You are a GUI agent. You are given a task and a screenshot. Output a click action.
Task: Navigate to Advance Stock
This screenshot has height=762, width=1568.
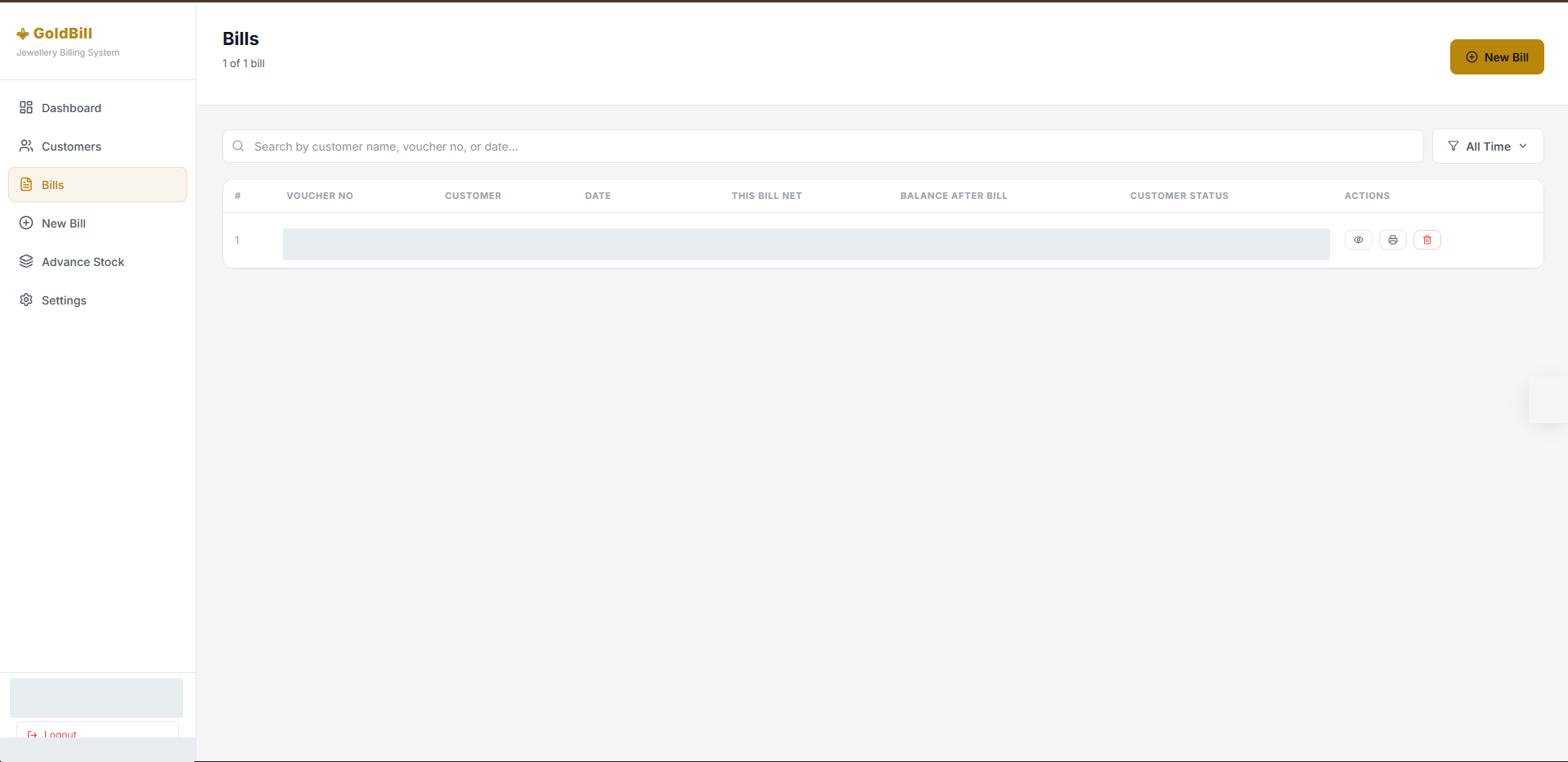click(97, 262)
